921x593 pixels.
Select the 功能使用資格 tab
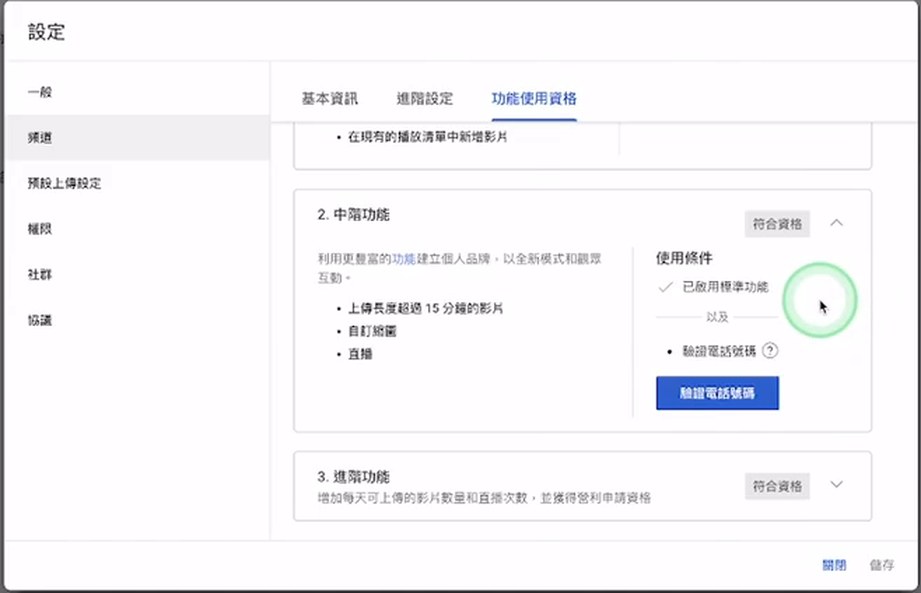coord(534,99)
